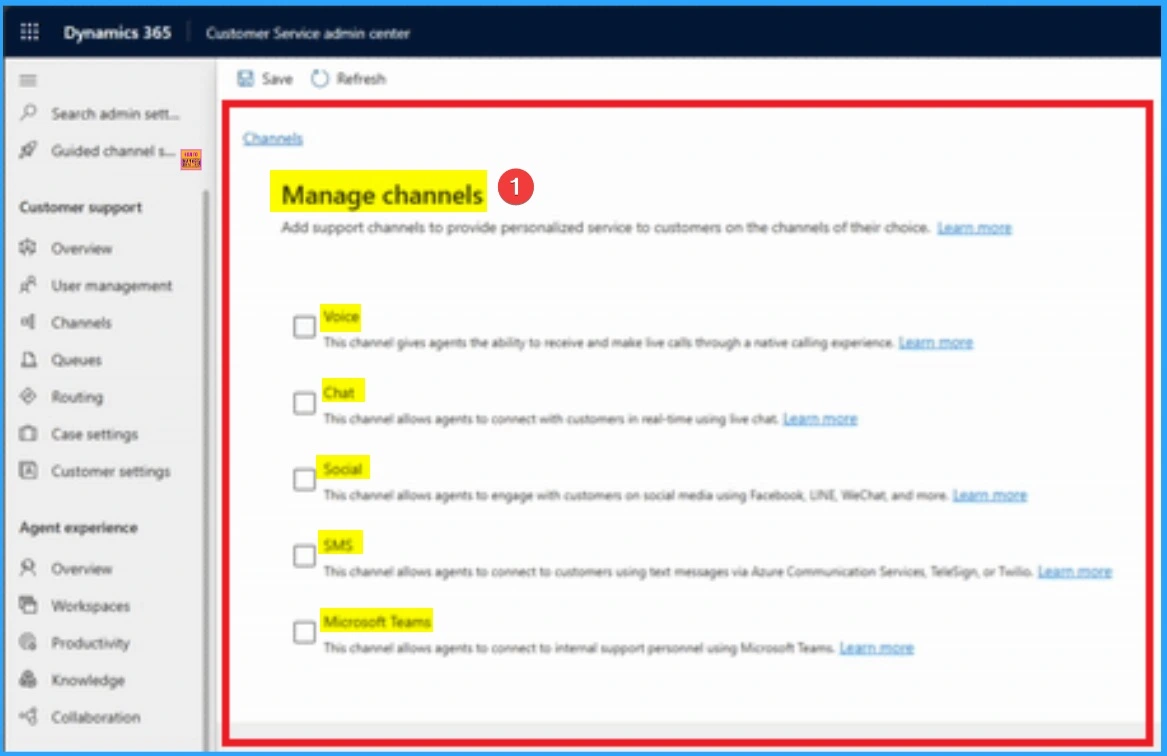Click the Save button label
1167x756 pixels.
pyautogui.click(x=277, y=79)
